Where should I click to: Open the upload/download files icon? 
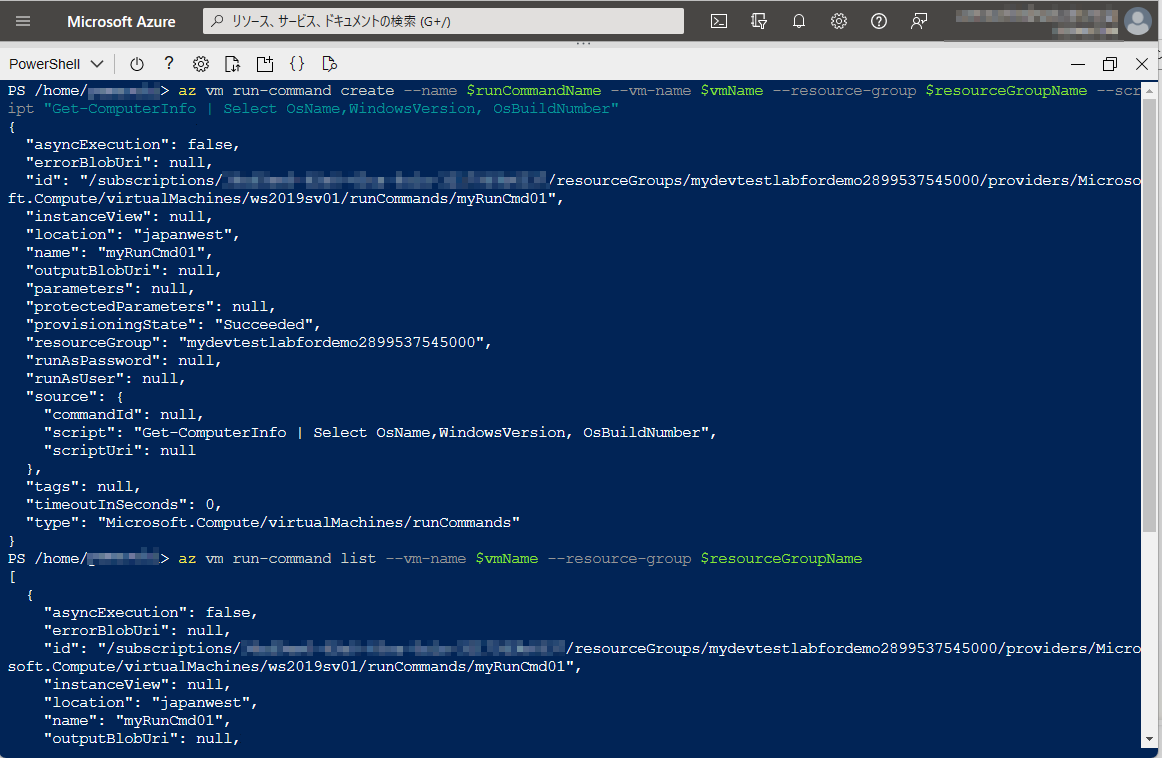tap(231, 63)
